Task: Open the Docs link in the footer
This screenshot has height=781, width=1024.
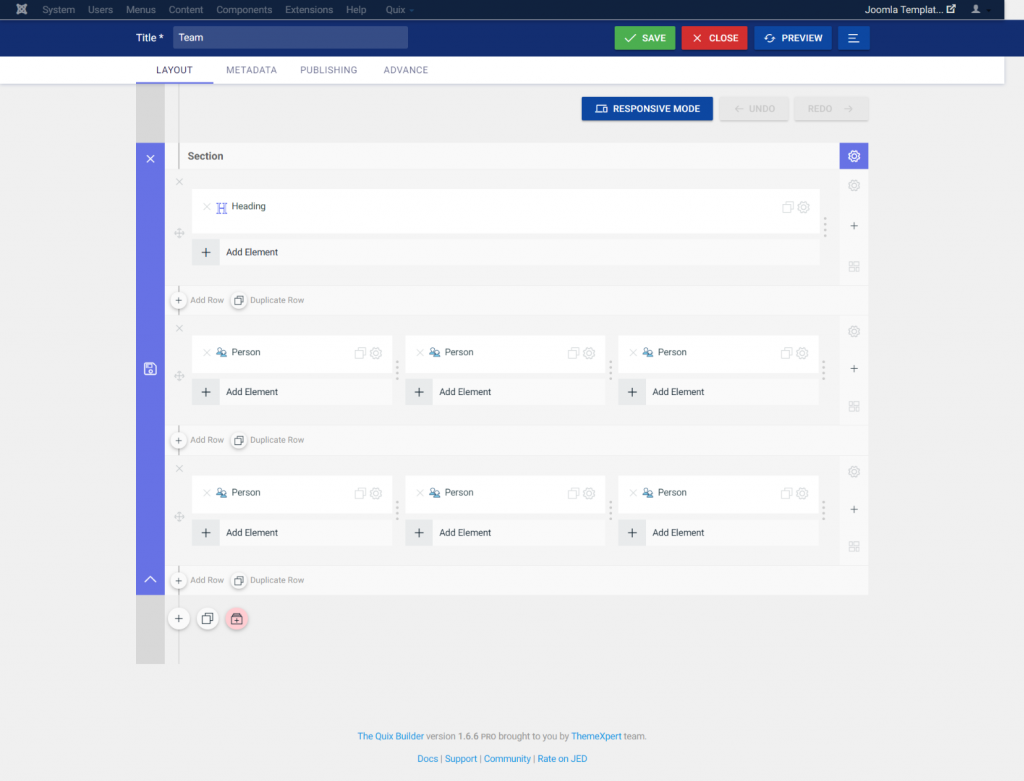Action: point(427,758)
